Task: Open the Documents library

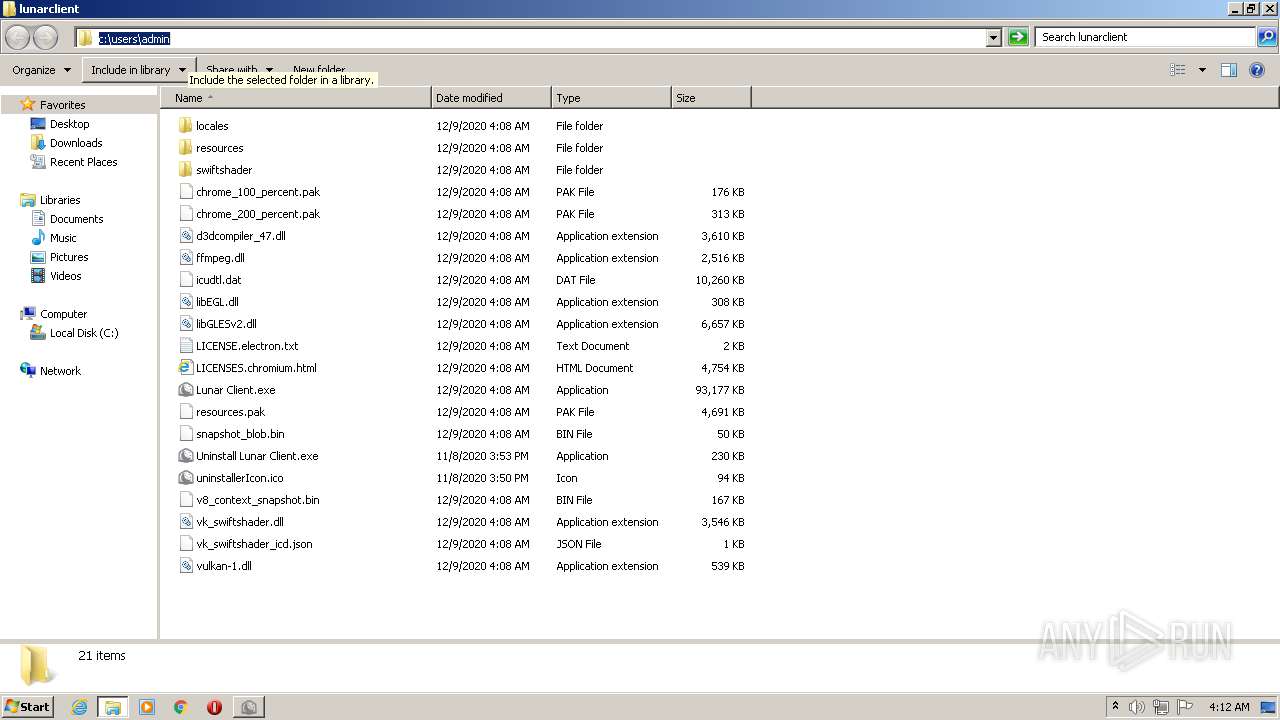Action: pyautogui.click(x=76, y=219)
